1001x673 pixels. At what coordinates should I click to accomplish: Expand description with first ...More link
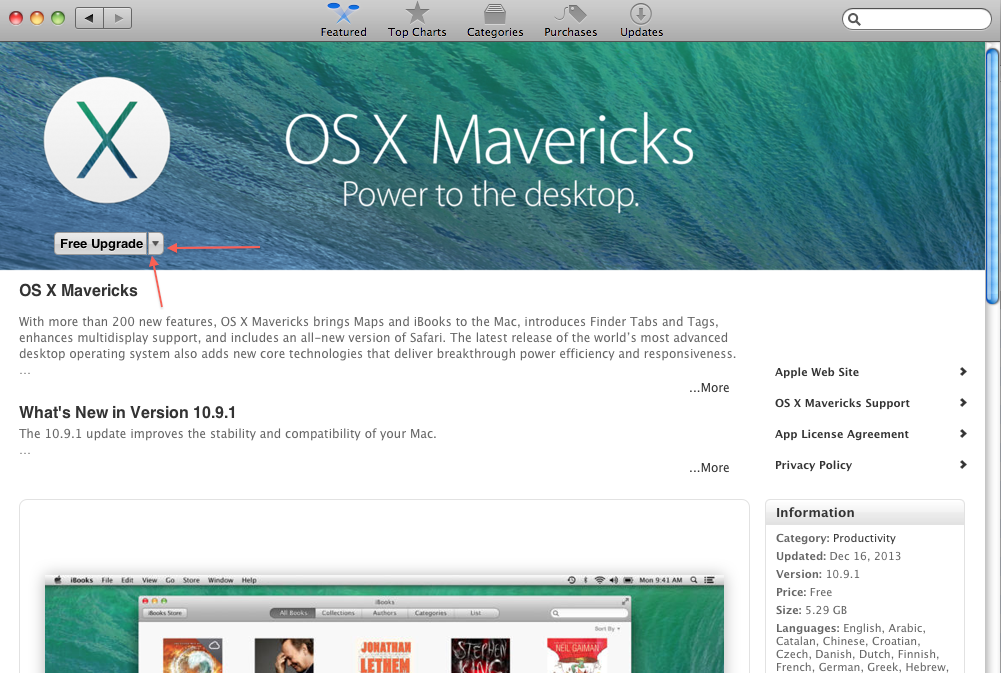pos(709,388)
